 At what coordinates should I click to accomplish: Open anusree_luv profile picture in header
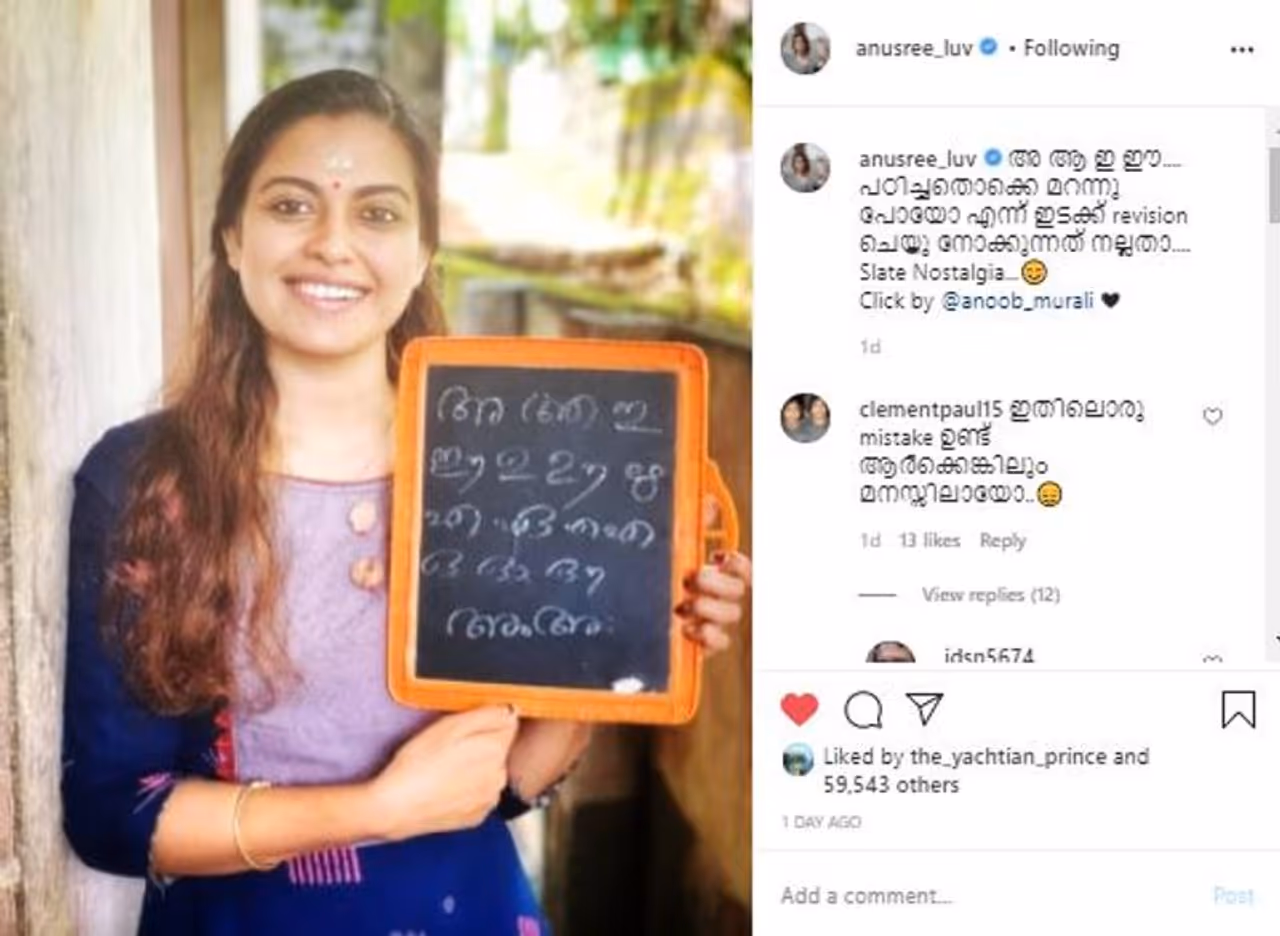tap(805, 48)
